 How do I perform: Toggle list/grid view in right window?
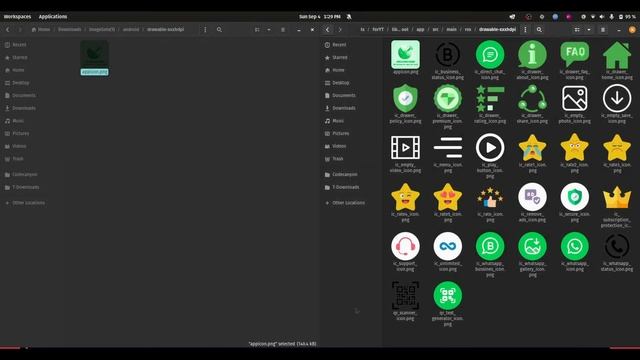[x=577, y=30]
